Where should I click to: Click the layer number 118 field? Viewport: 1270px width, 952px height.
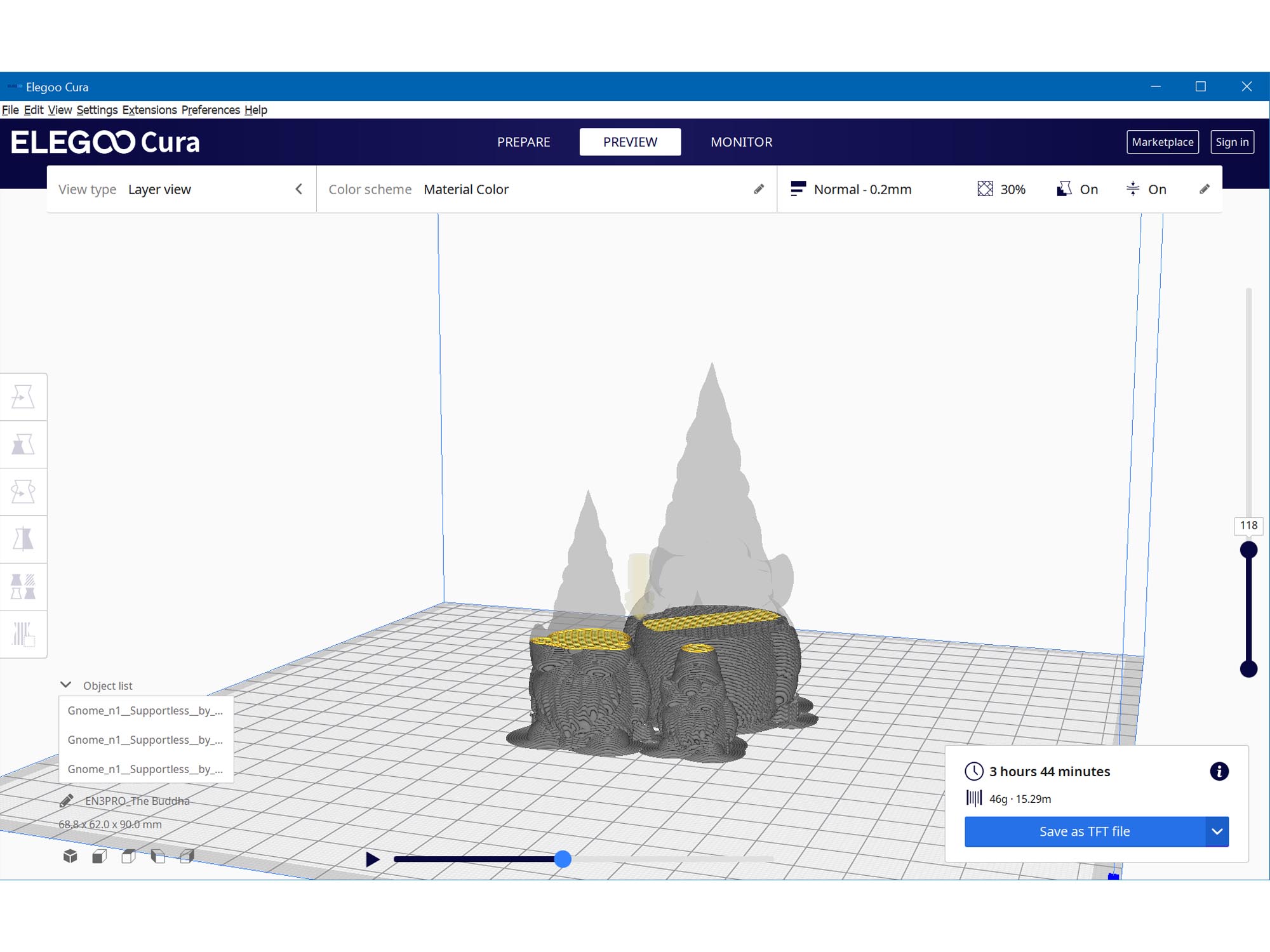tap(1248, 526)
